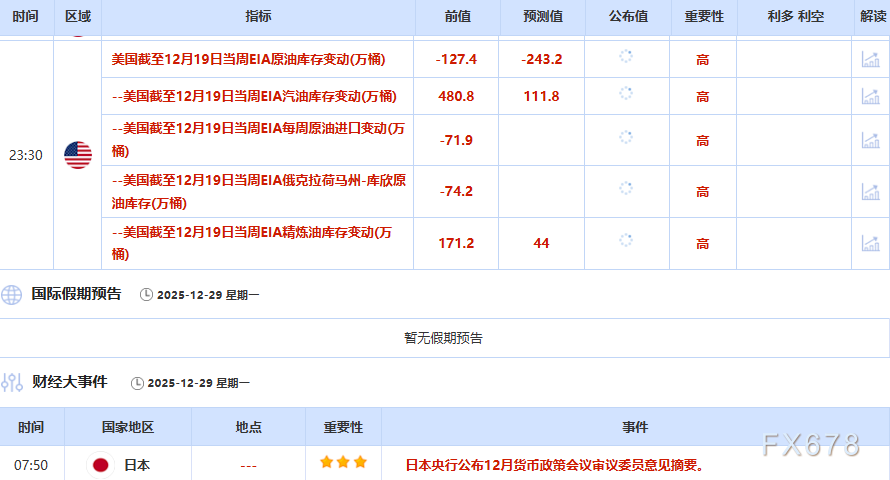
Task: Click the United States flag icon
Action: click(78, 155)
